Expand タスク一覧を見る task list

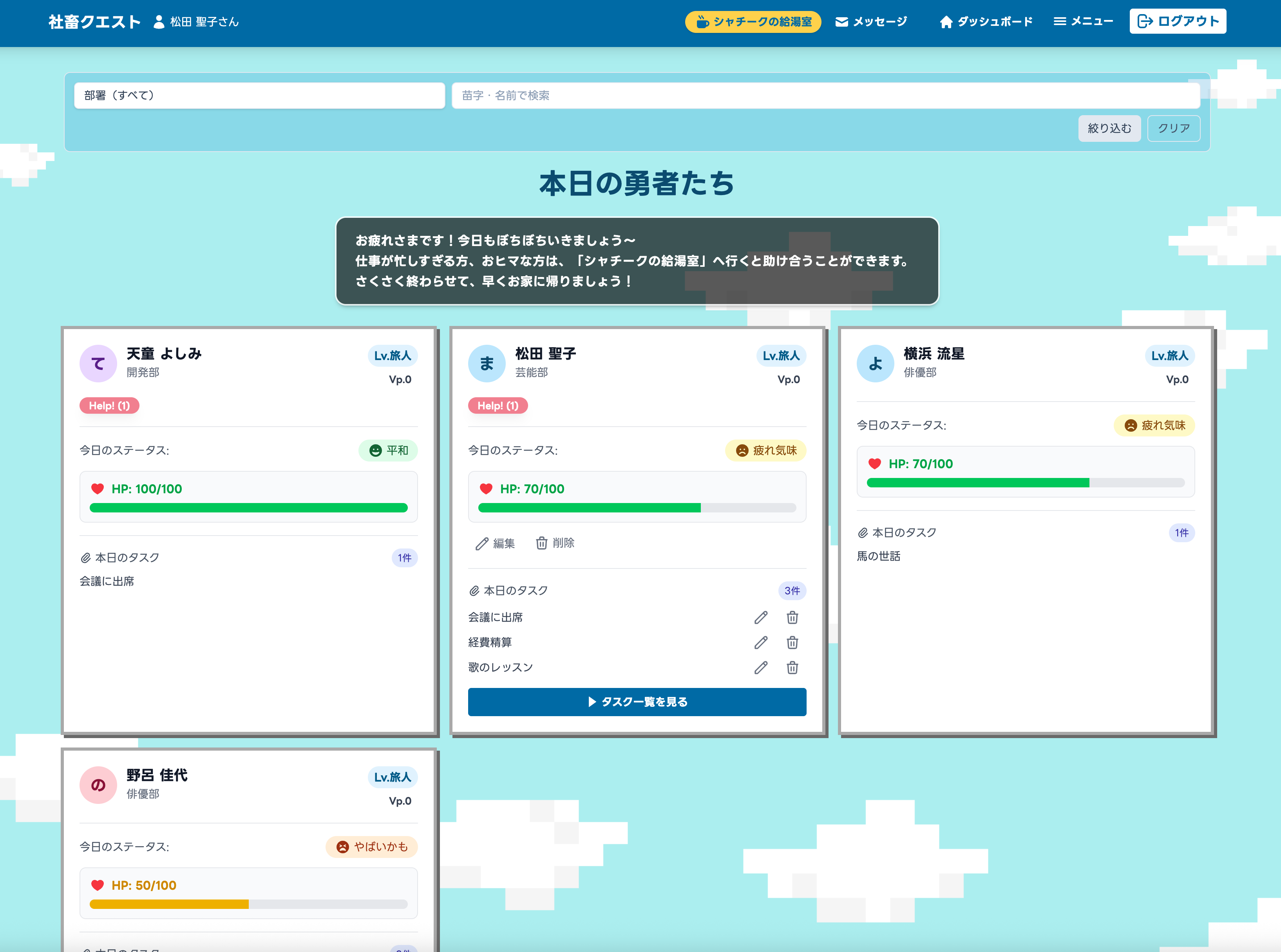(x=637, y=702)
